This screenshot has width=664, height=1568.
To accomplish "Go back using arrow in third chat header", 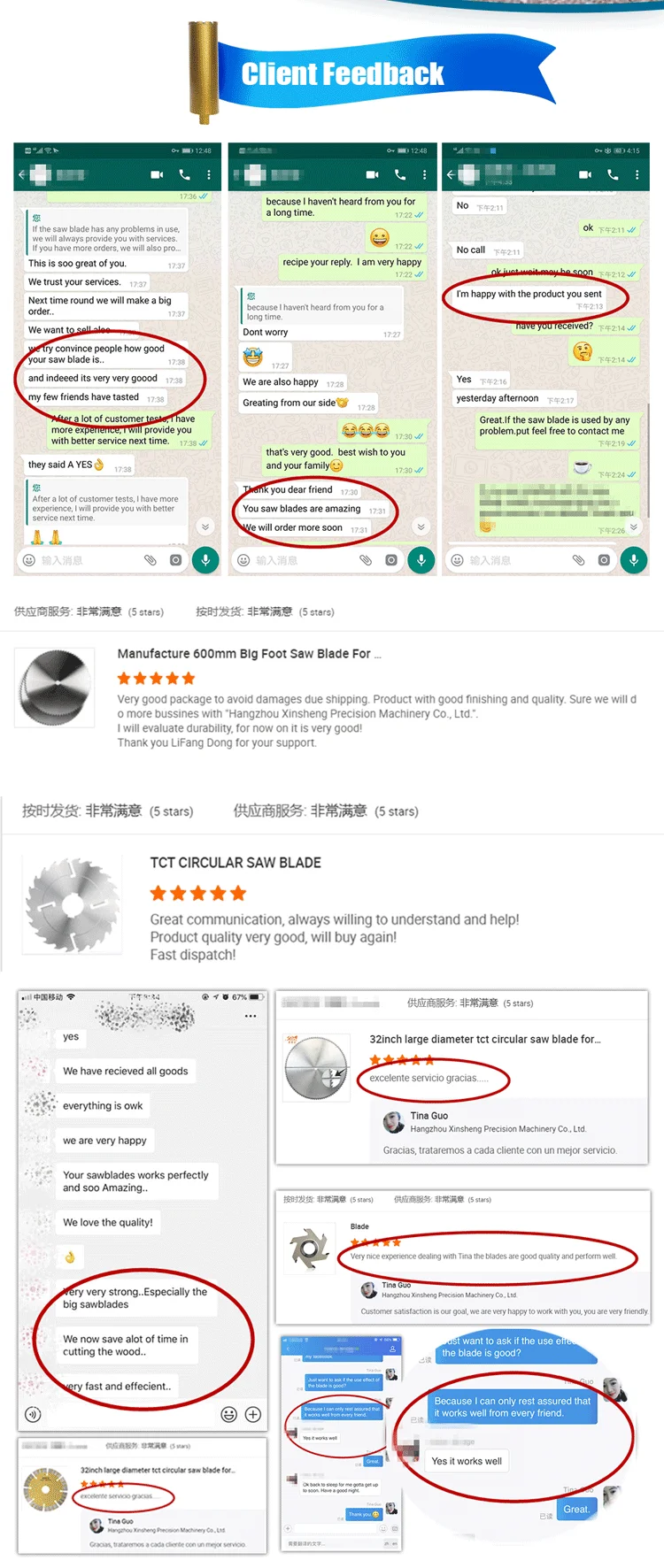I will pyautogui.click(x=450, y=174).
